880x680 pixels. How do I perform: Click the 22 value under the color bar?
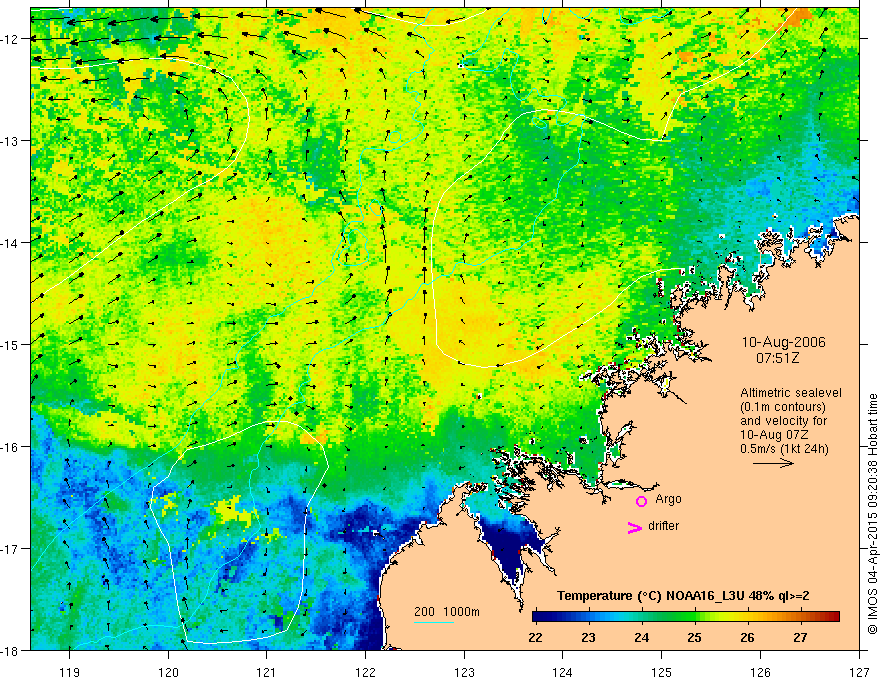pos(535,637)
